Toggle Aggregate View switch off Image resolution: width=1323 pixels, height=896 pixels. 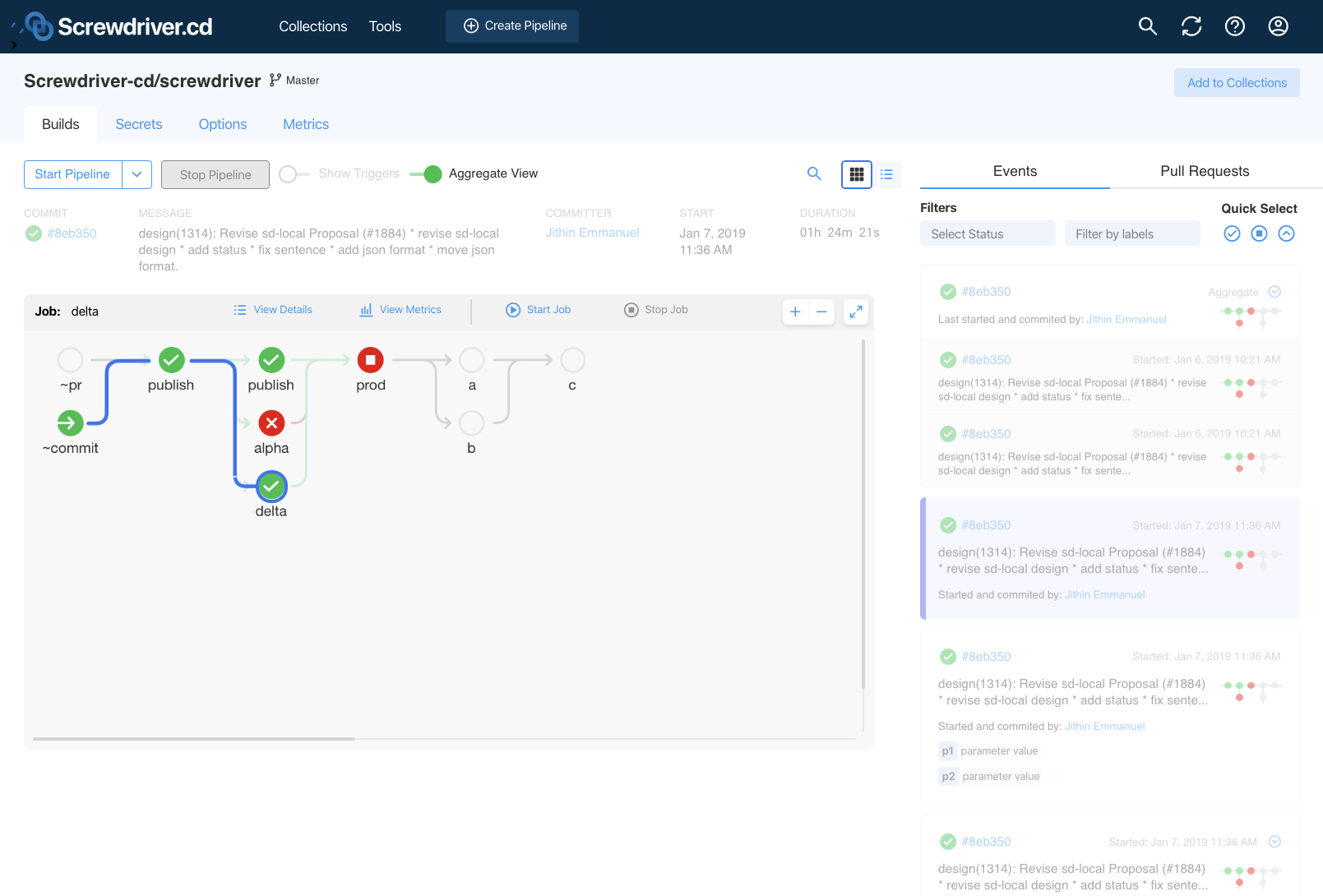coord(426,174)
